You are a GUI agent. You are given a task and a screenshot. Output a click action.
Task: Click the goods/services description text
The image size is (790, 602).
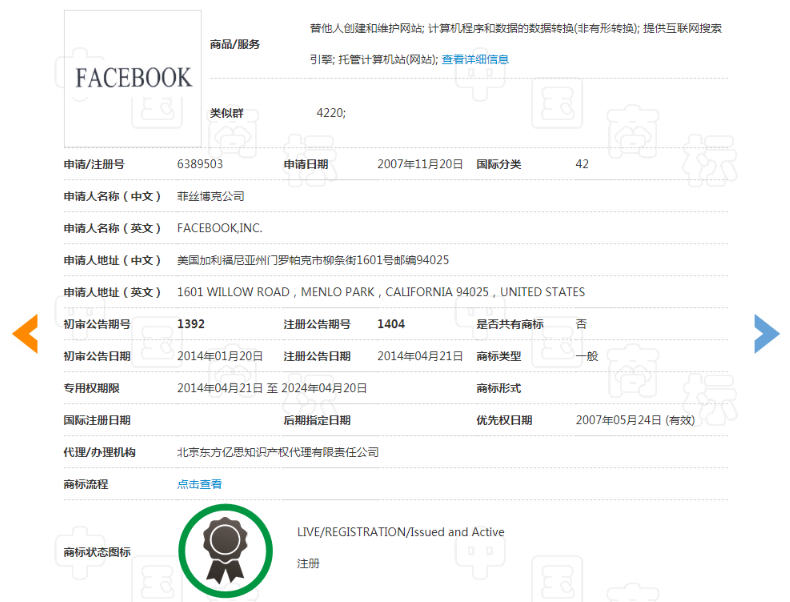coord(516,44)
